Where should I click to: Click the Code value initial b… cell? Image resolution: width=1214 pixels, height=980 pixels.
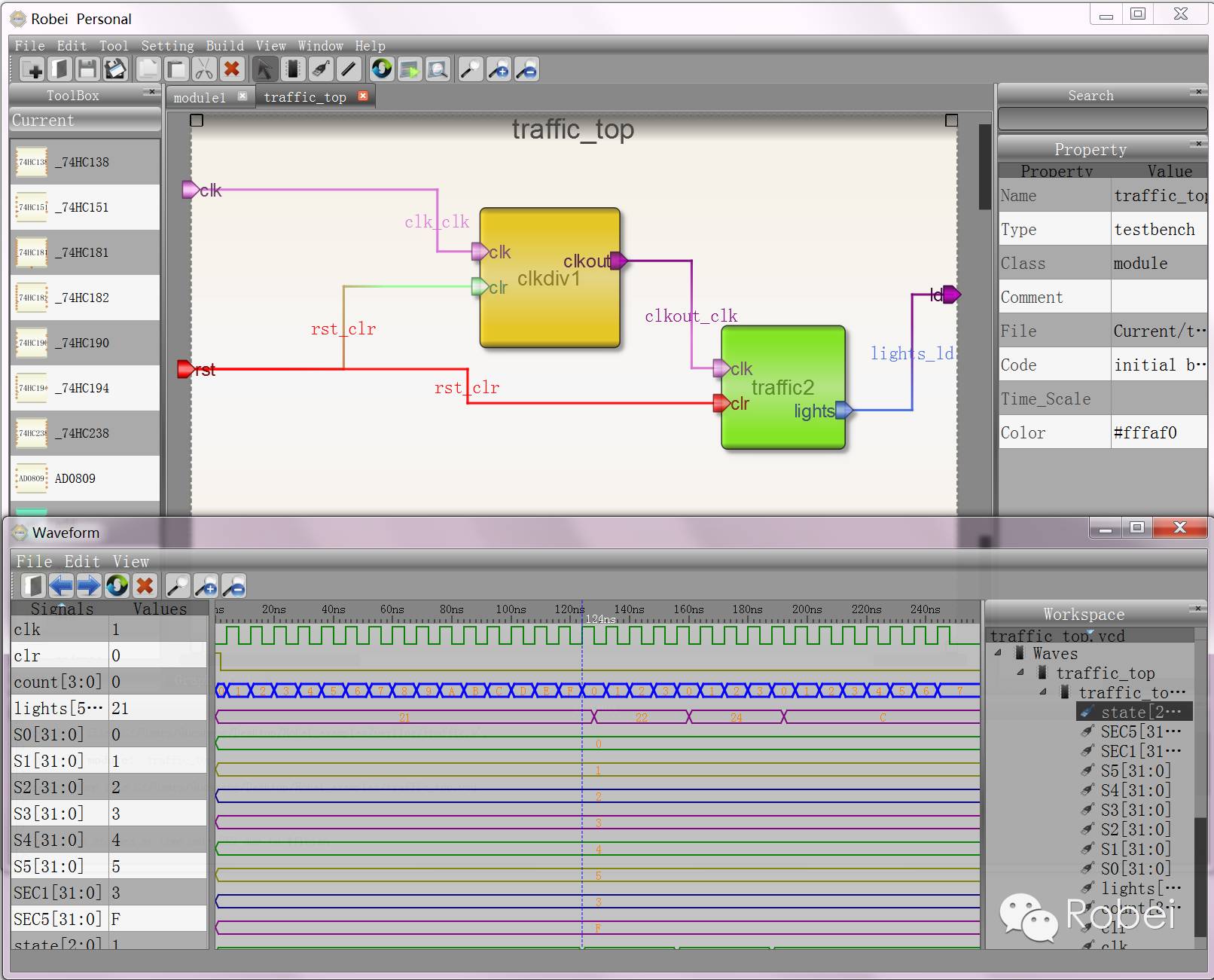pos(1159,365)
